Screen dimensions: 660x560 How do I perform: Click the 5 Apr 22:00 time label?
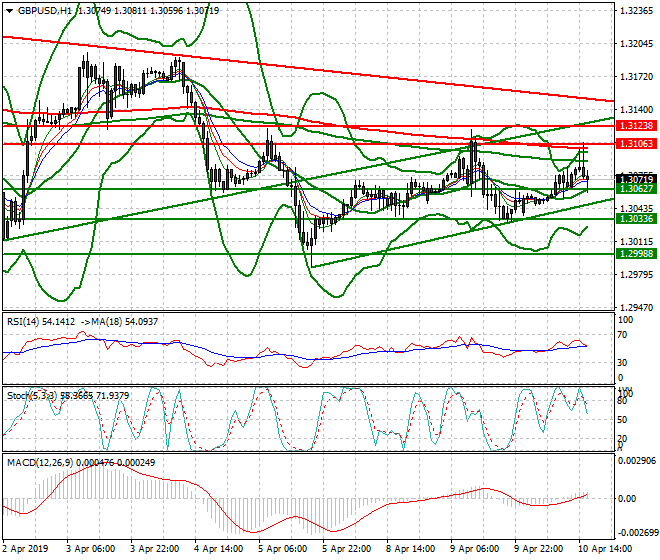[x=346, y=549]
